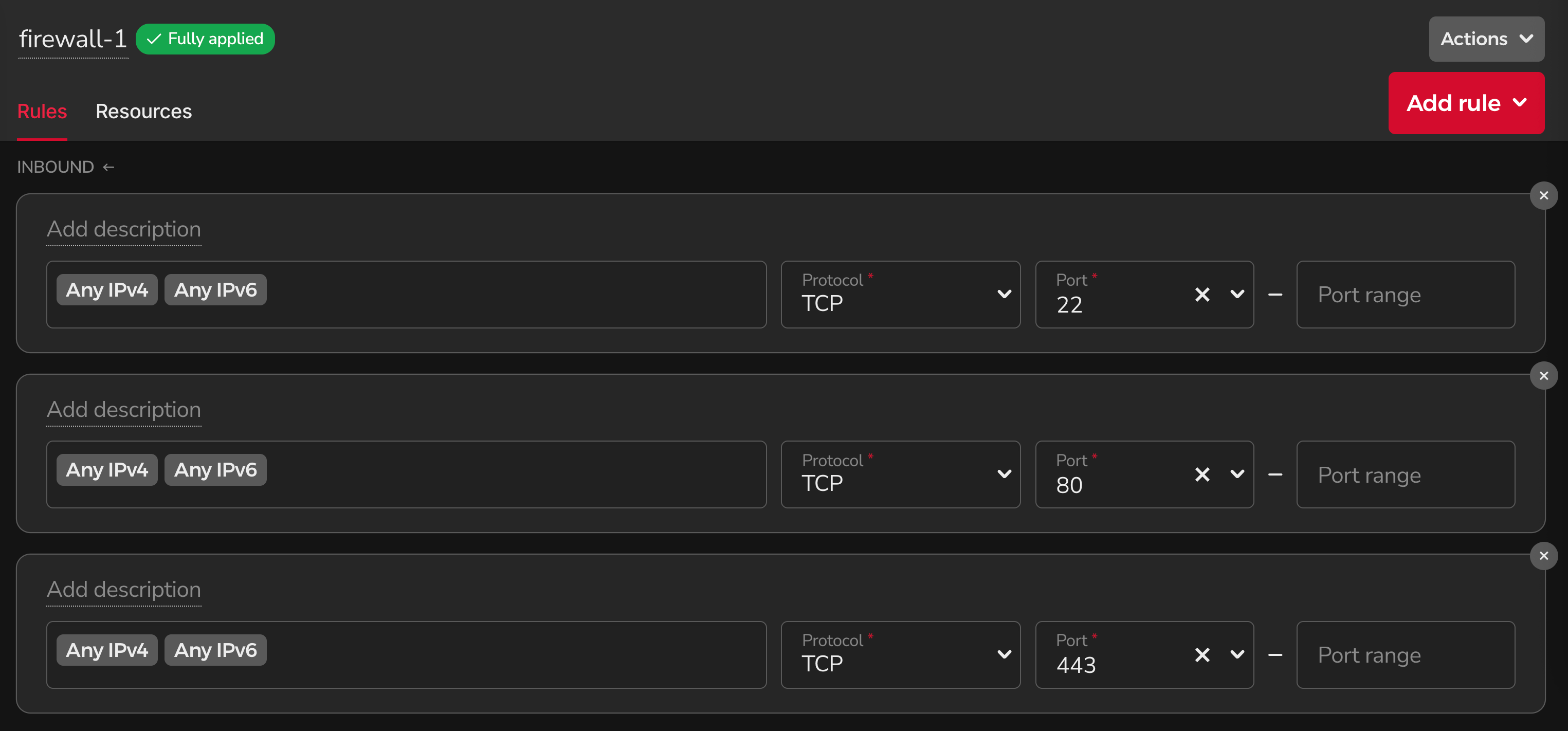
Task: Expand the port 80 suggestions chevron
Action: click(x=1237, y=475)
